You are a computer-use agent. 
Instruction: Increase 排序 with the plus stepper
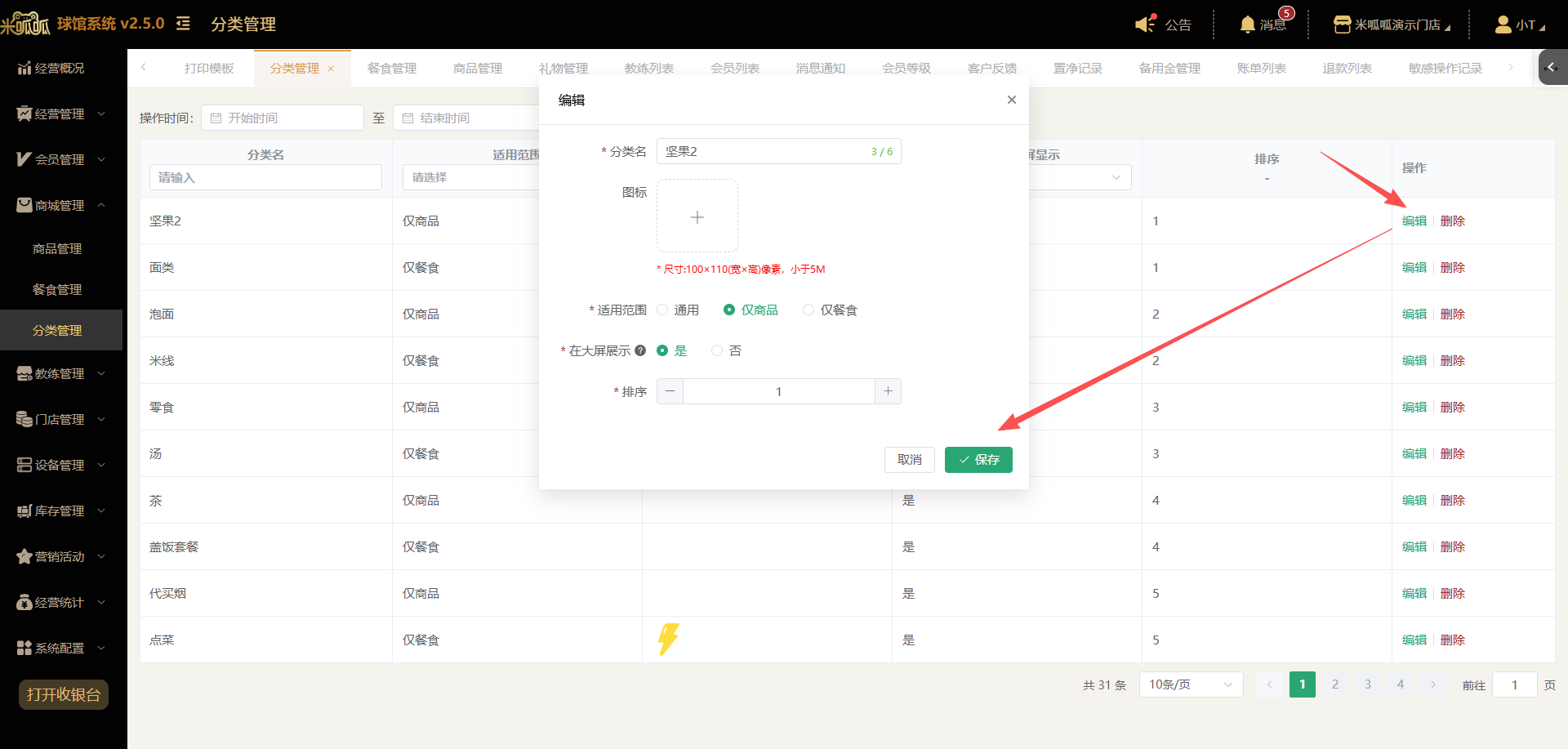coord(888,391)
